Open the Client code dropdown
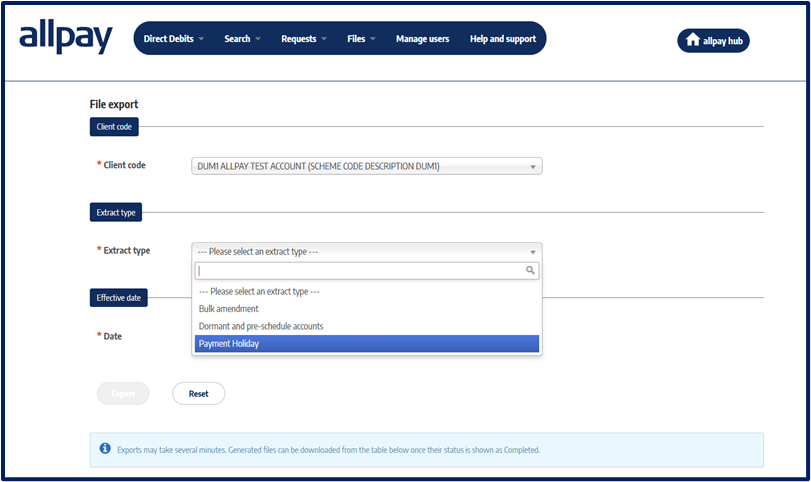811x482 pixels. coord(367,166)
